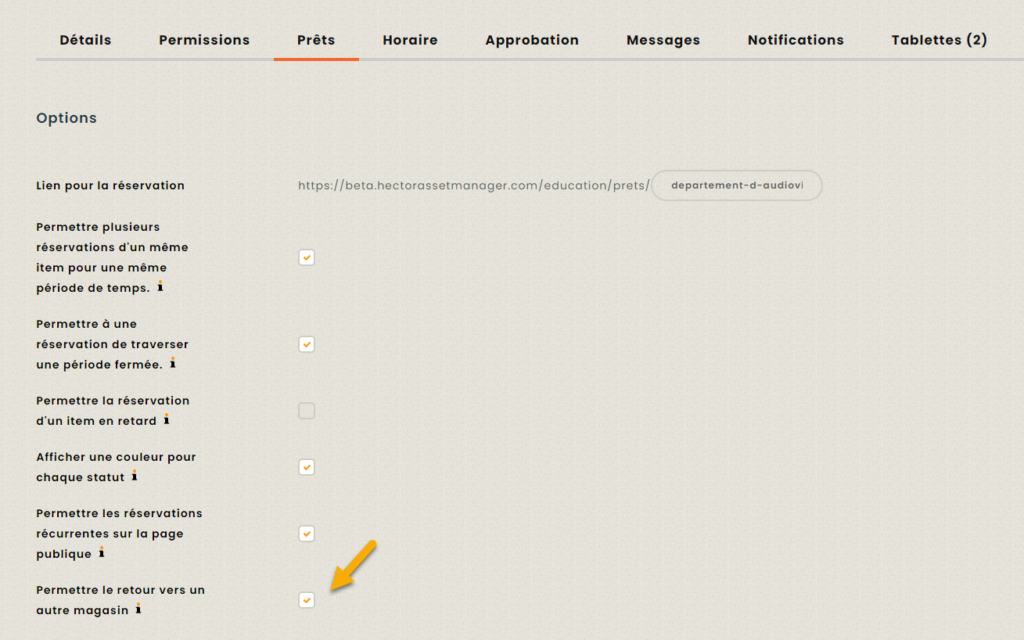Switch to the Notifications tab
The height and width of the screenshot is (640, 1024).
tap(796, 40)
